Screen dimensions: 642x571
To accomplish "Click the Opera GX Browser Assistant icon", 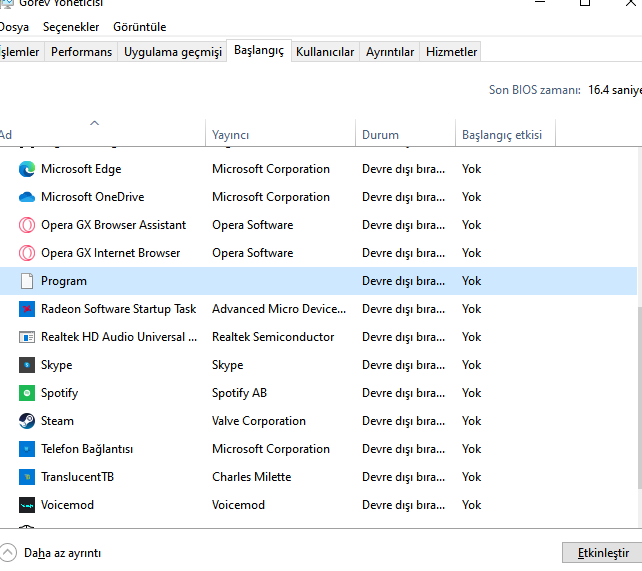I will pos(27,225).
